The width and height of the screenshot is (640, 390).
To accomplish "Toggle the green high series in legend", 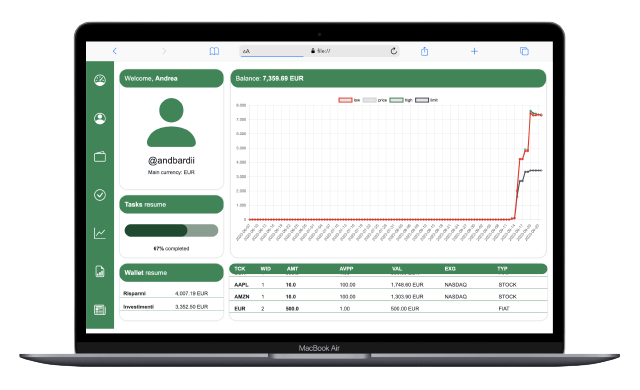I will [401, 100].
